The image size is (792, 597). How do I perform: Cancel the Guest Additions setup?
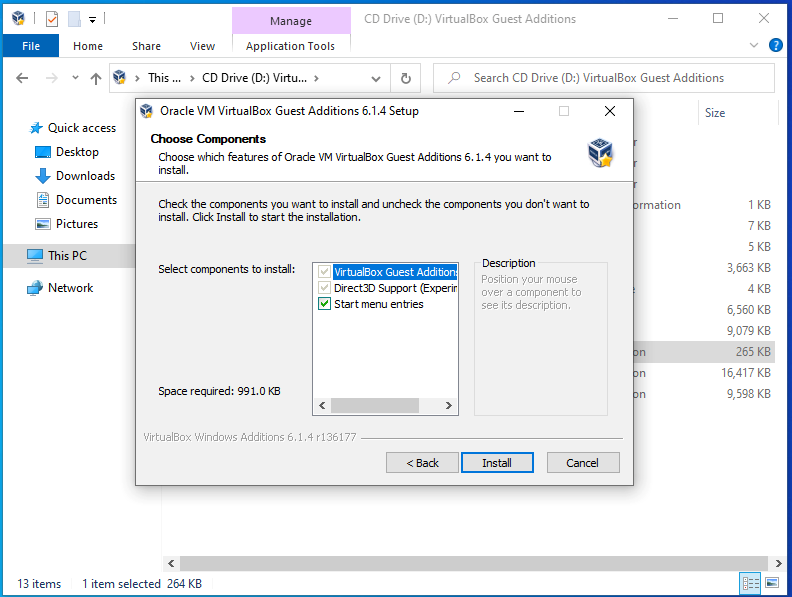[x=583, y=463]
